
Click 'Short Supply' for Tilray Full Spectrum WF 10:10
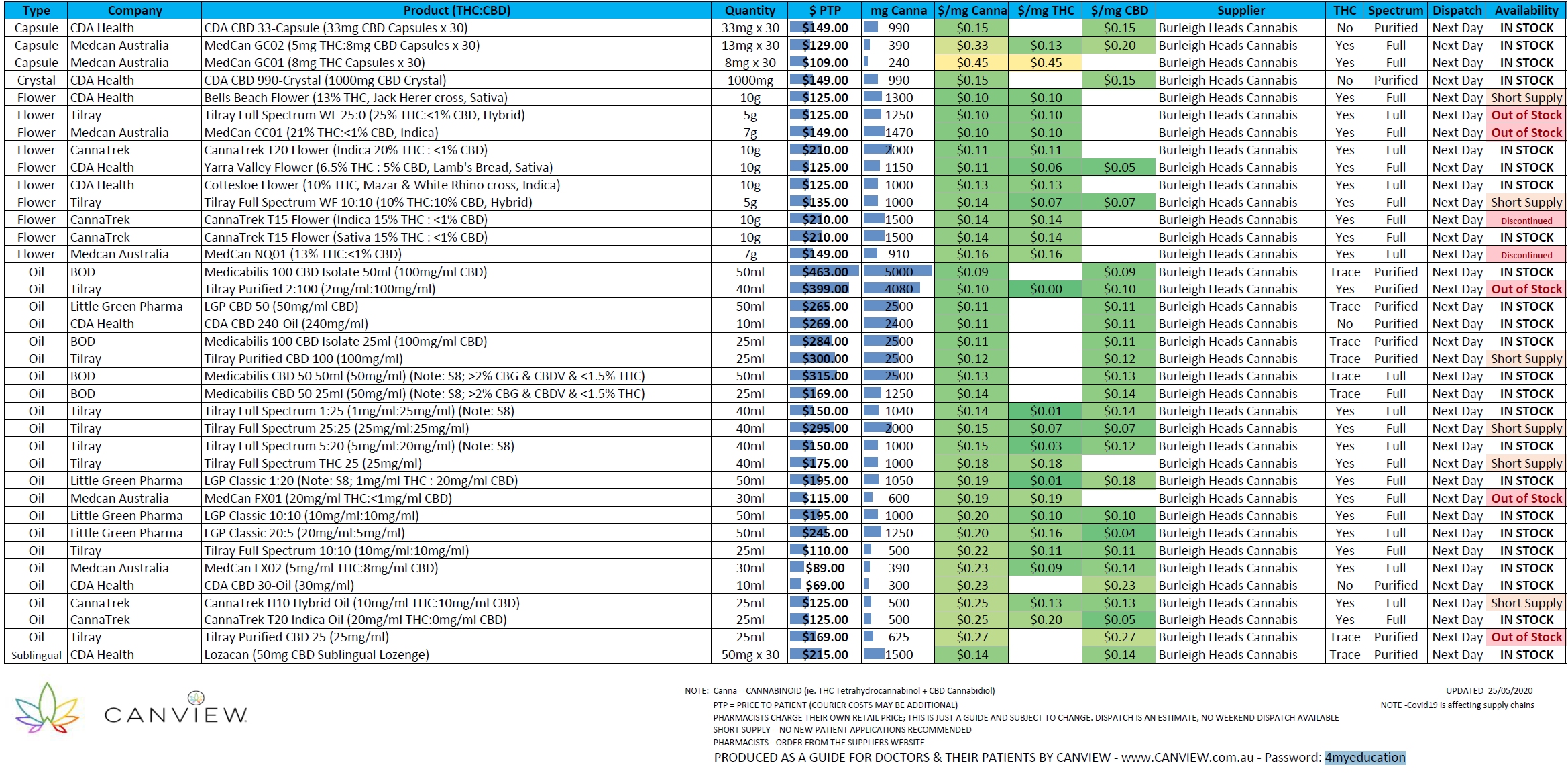[x=1526, y=203]
